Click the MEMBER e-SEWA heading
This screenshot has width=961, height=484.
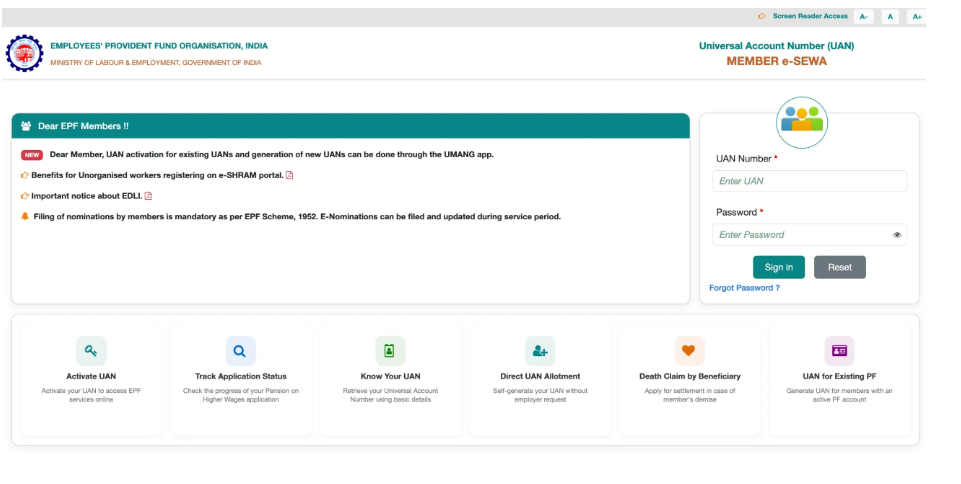tap(777, 61)
